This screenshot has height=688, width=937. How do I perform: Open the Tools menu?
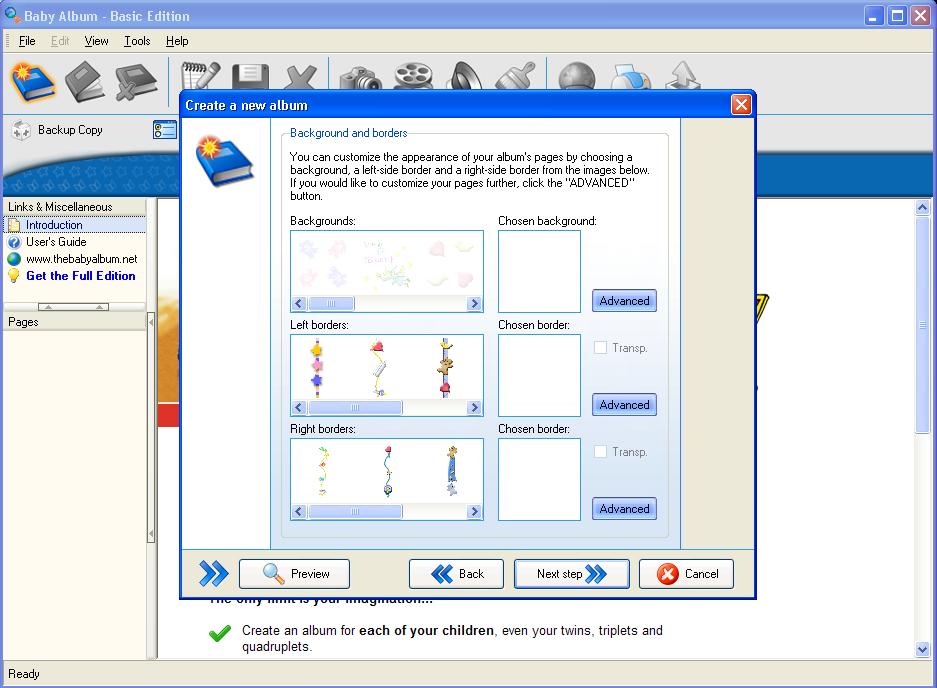(137, 41)
